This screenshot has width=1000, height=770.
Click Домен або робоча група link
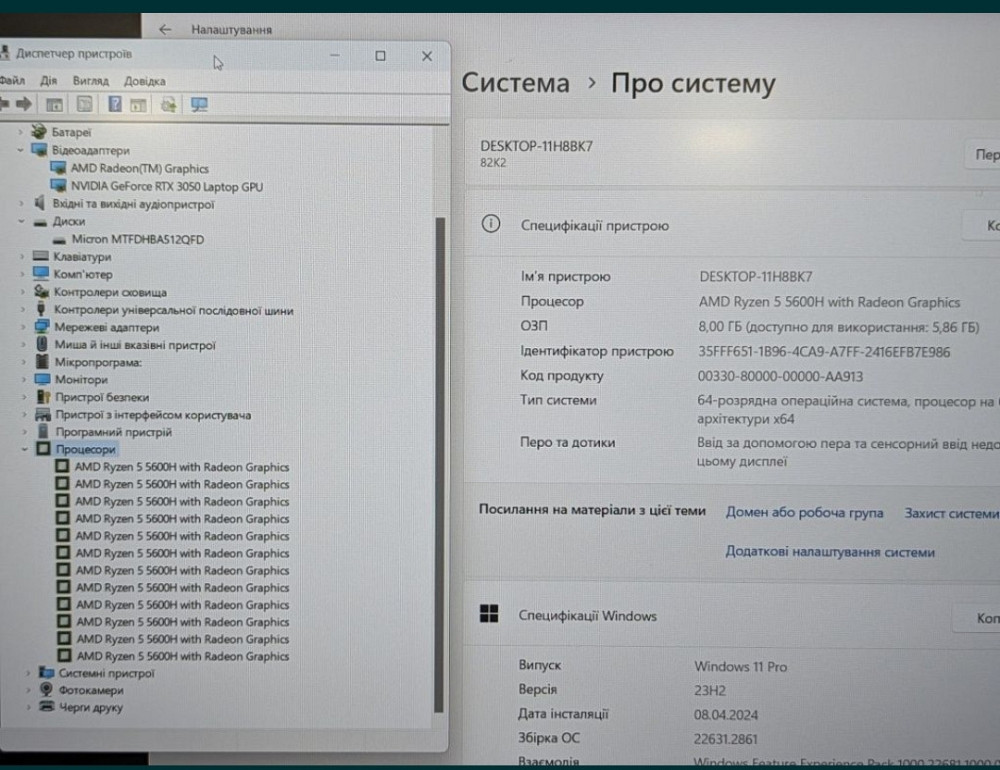(x=804, y=512)
